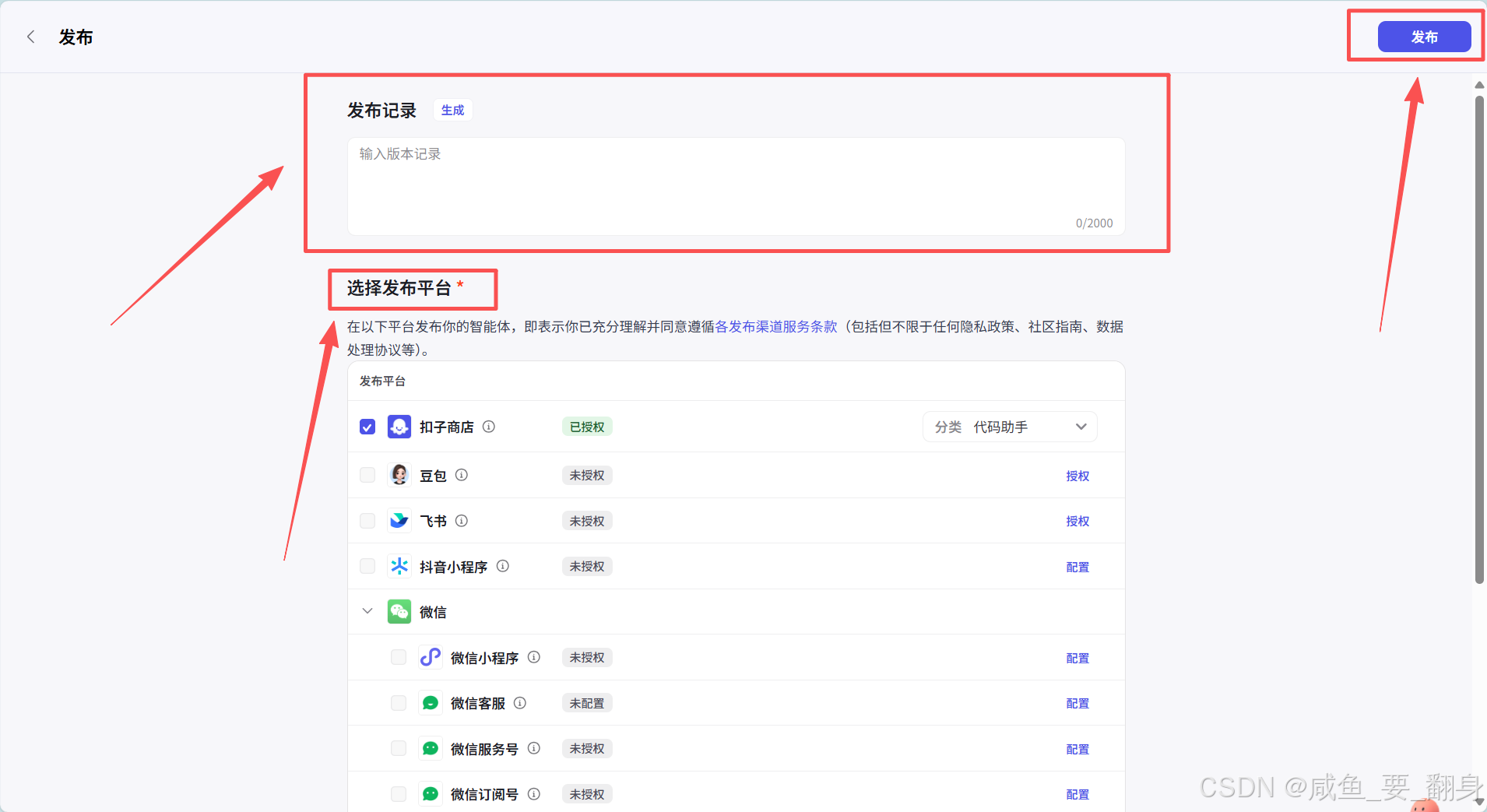The image size is (1487, 812).
Task: Click the info icon beside 微信订阅号
Action: click(x=534, y=794)
